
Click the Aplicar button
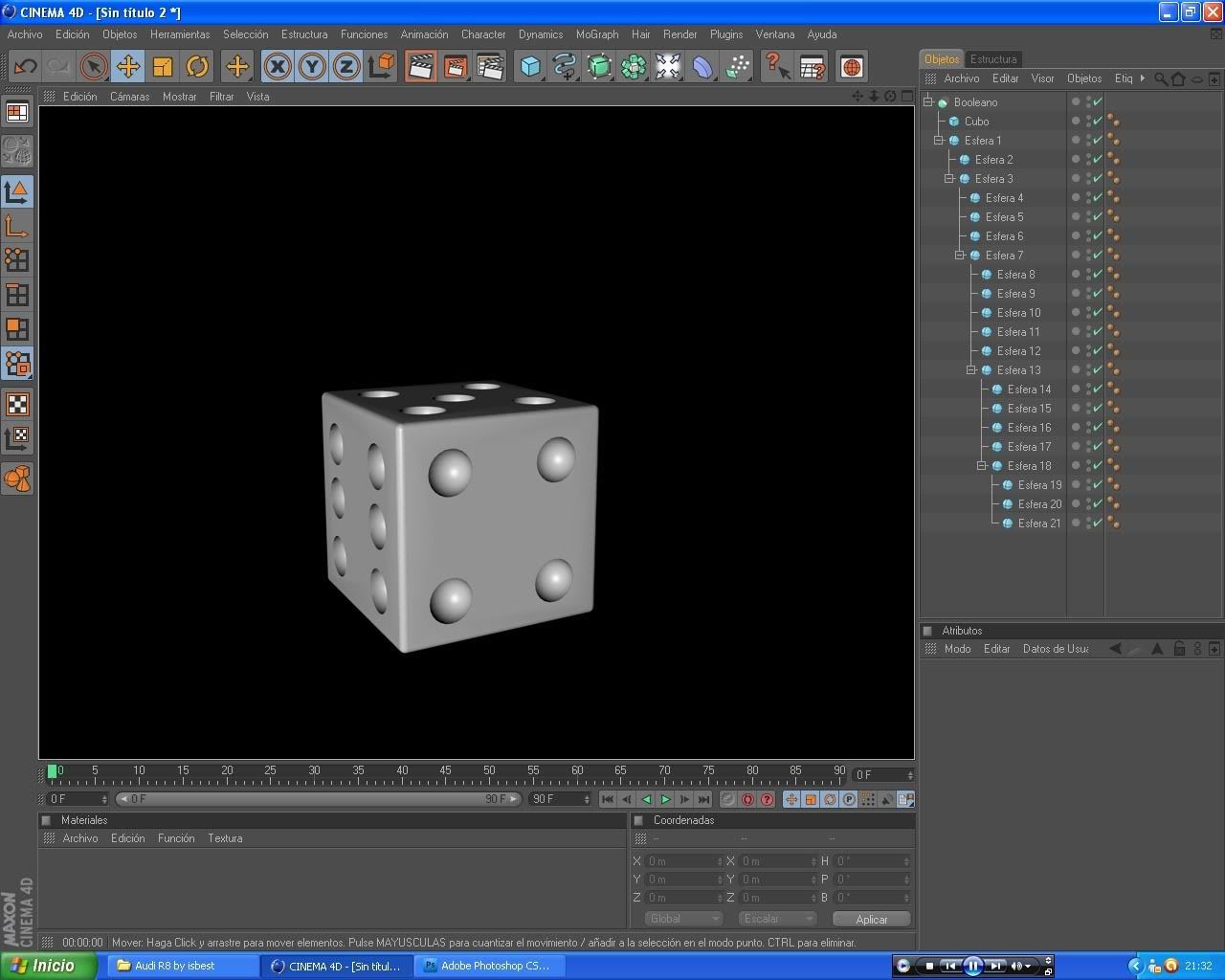click(x=871, y=919)
